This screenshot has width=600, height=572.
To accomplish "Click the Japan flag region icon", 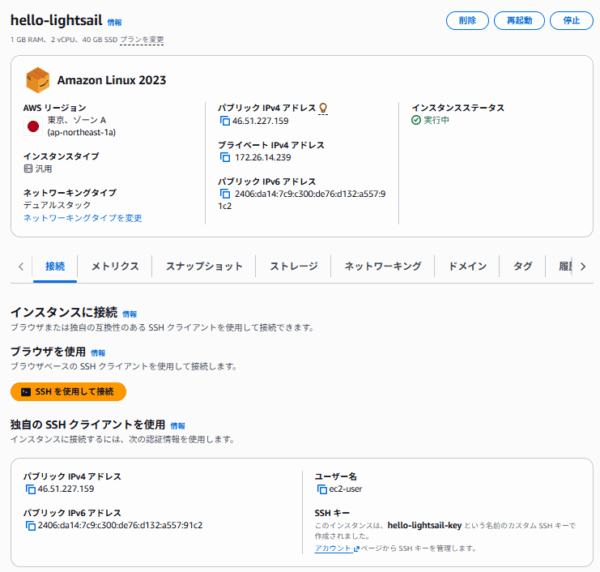I will click(33, 126).
